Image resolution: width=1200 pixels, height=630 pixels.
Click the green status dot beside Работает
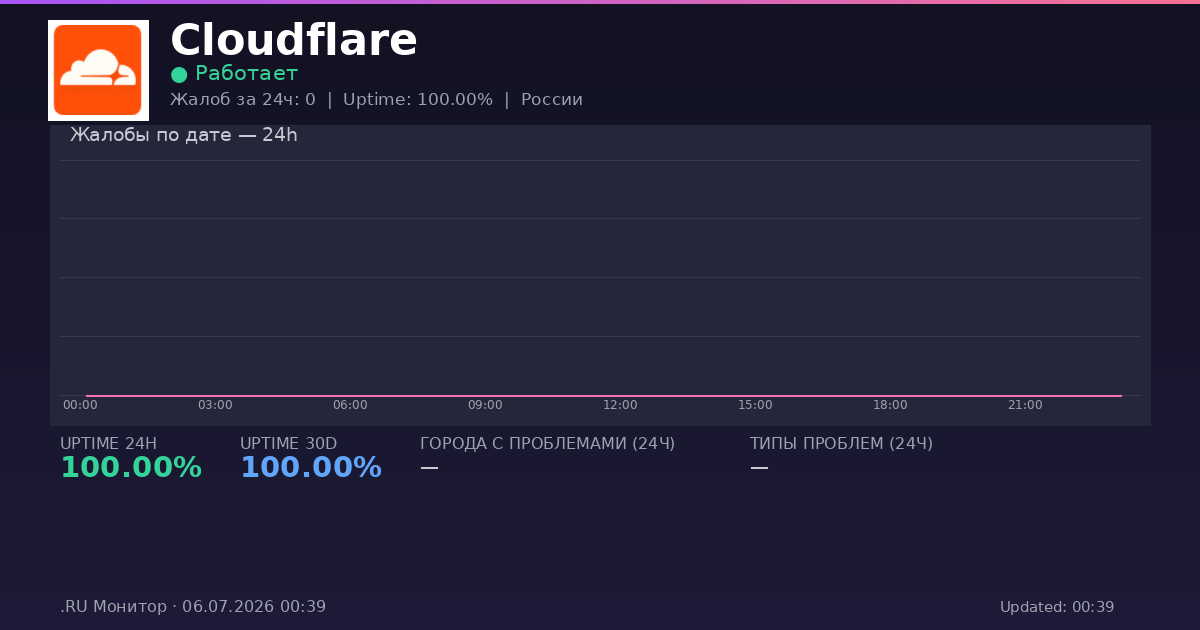click(x=179, y=74)
